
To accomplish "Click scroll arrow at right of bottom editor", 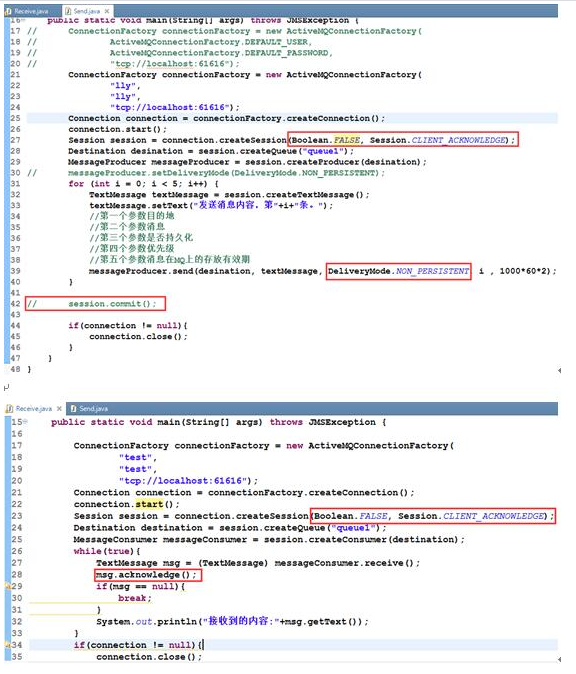I will (x=559, y=659).
